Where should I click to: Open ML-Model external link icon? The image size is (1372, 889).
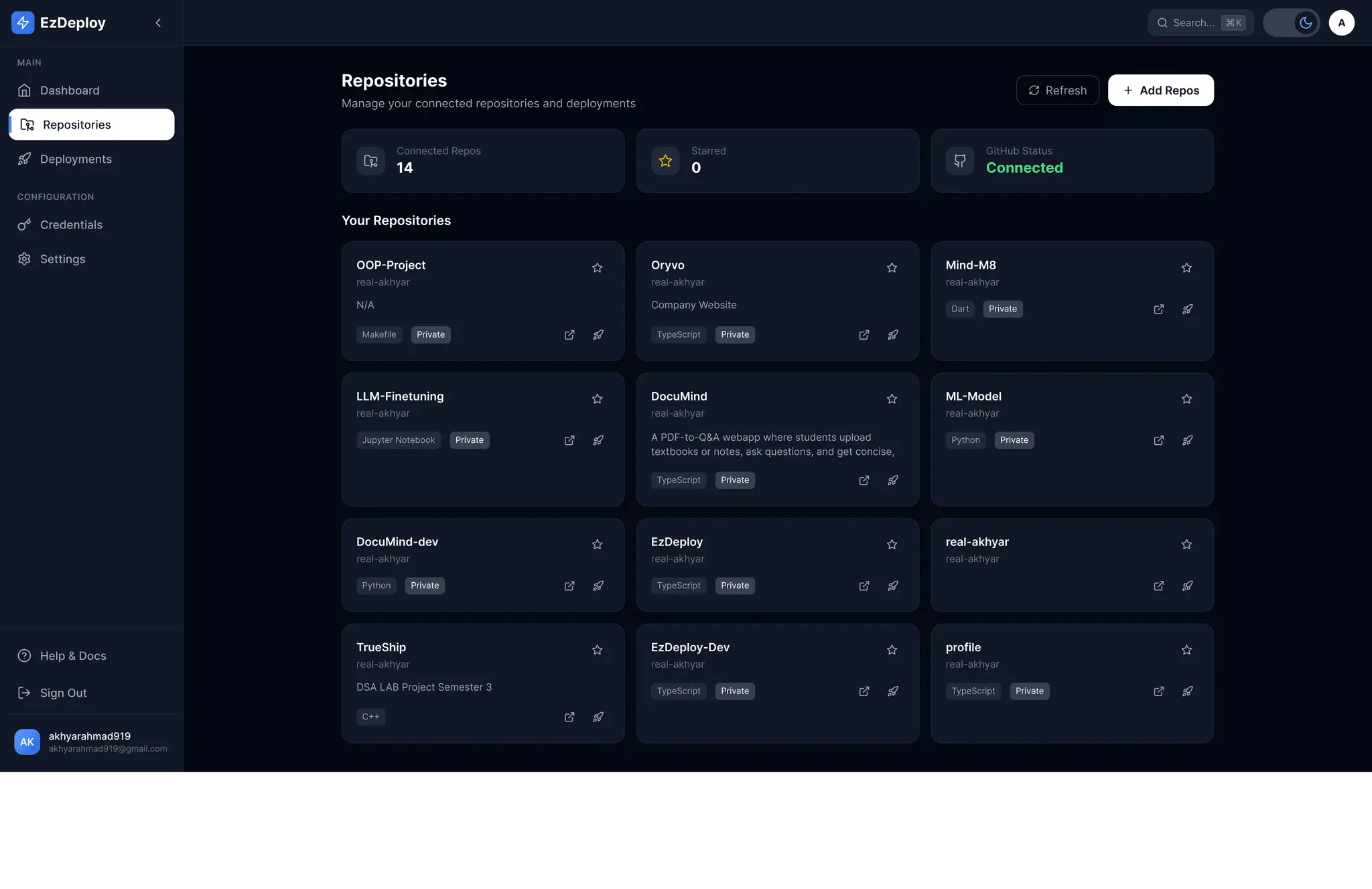[1159, 440]
